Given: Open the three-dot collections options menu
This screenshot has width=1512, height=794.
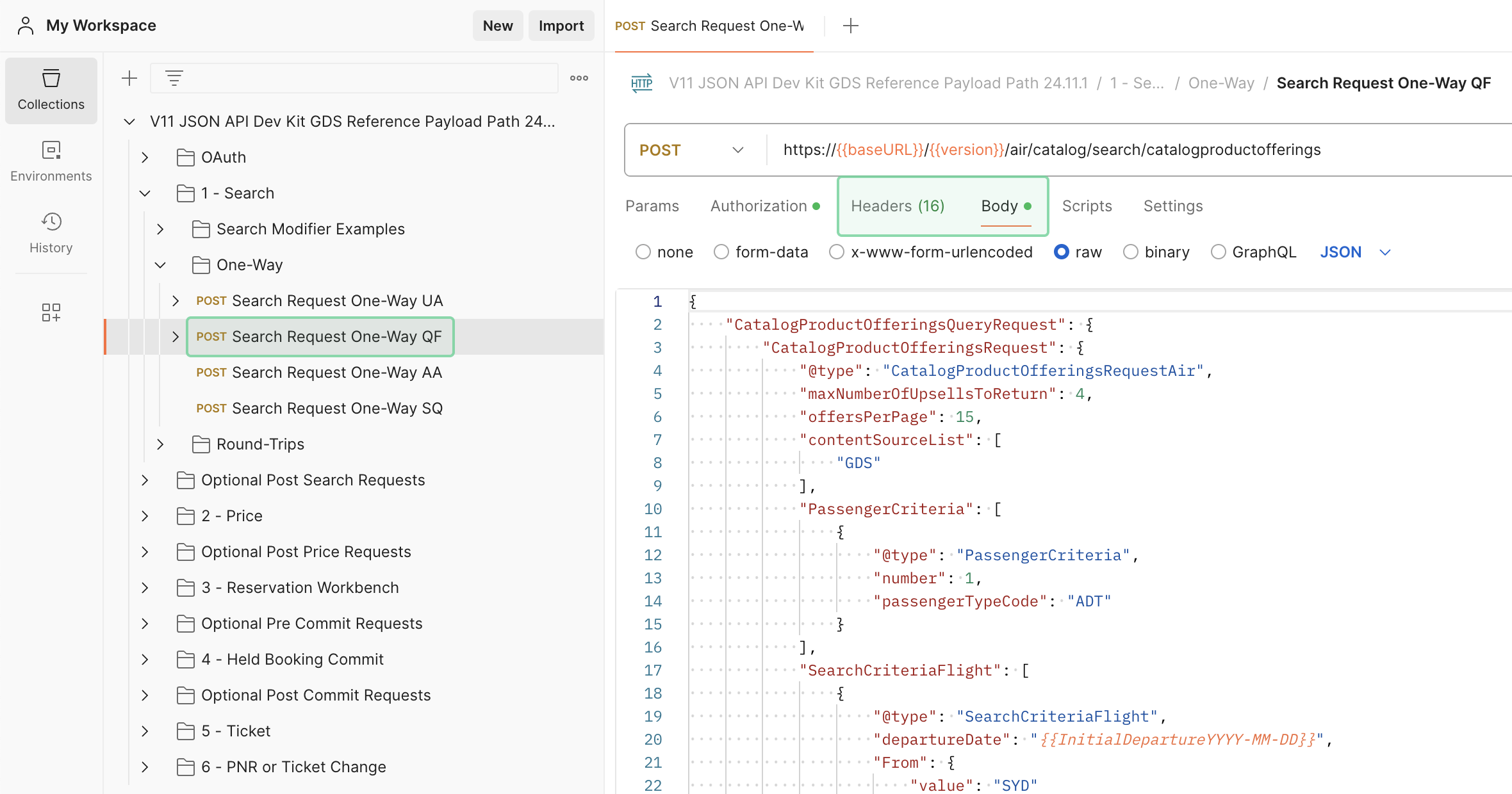Looking at the screenshot, I should point(579,78).
